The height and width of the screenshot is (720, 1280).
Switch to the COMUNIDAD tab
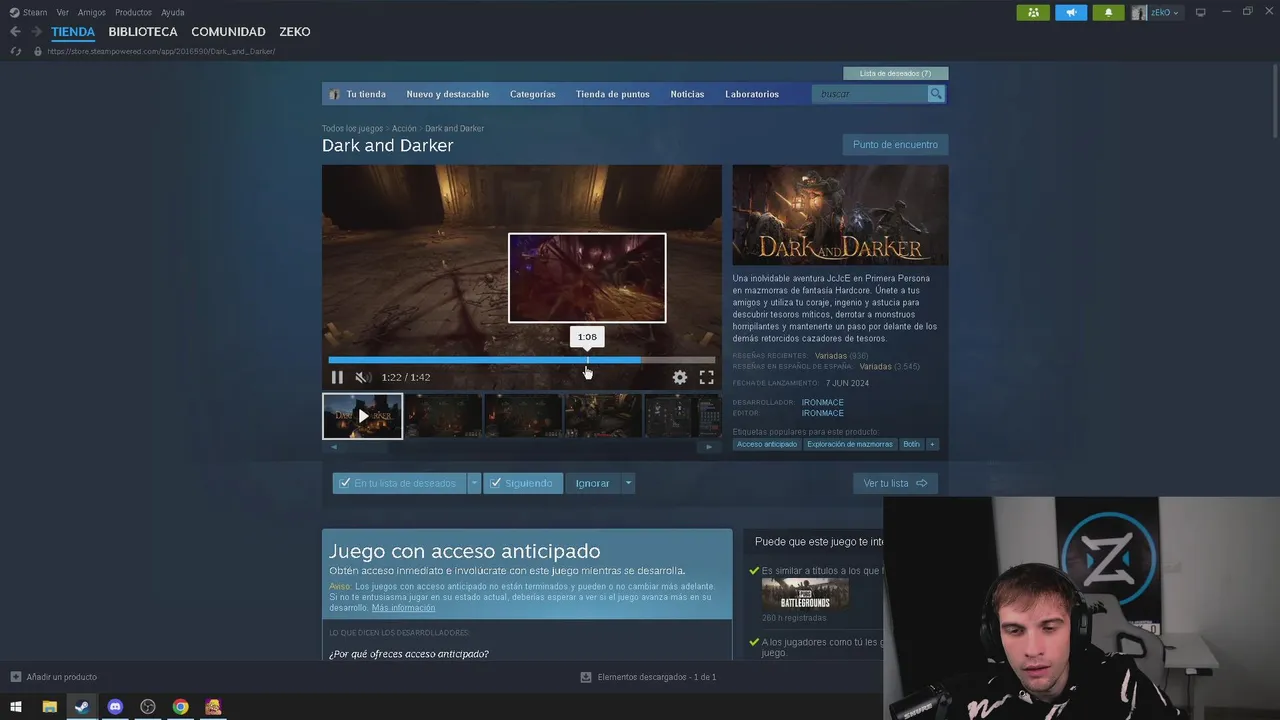coord(228,32)
